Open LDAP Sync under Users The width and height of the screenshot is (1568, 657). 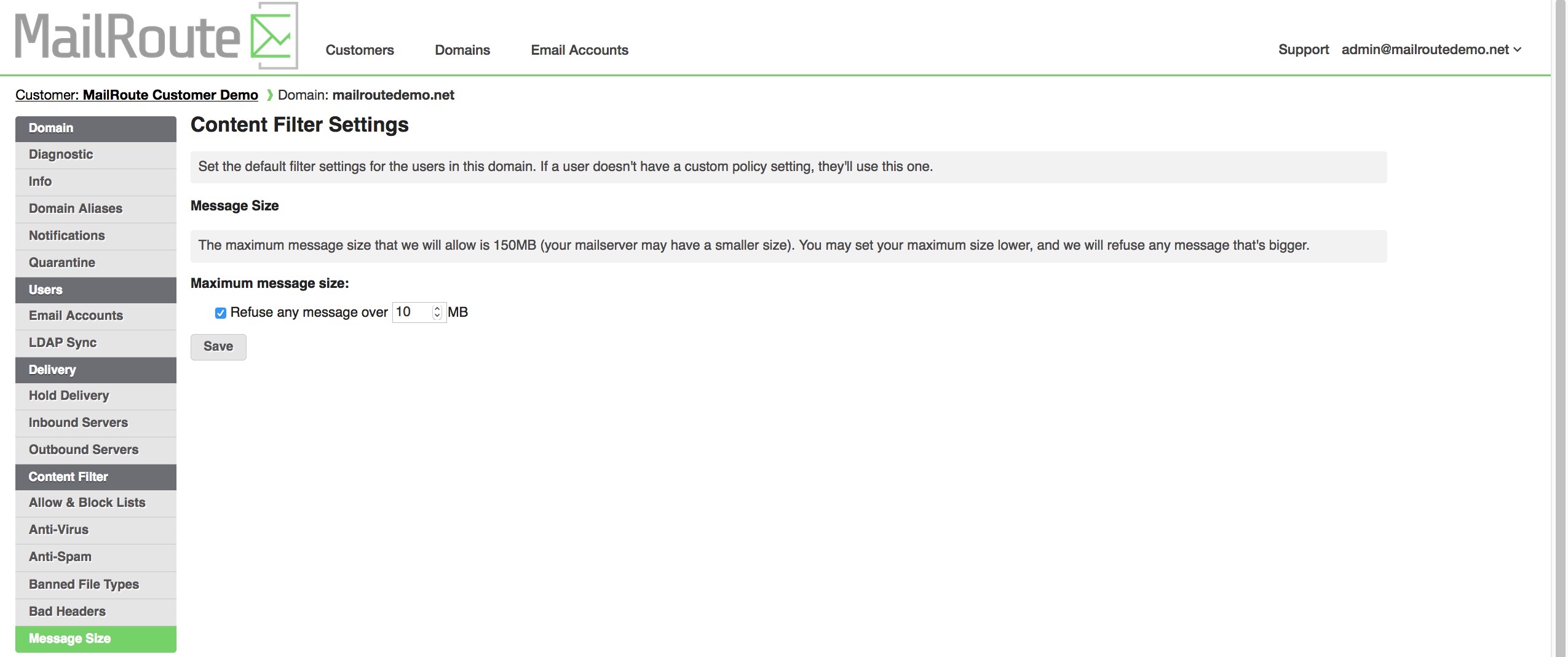coord(96,343)
